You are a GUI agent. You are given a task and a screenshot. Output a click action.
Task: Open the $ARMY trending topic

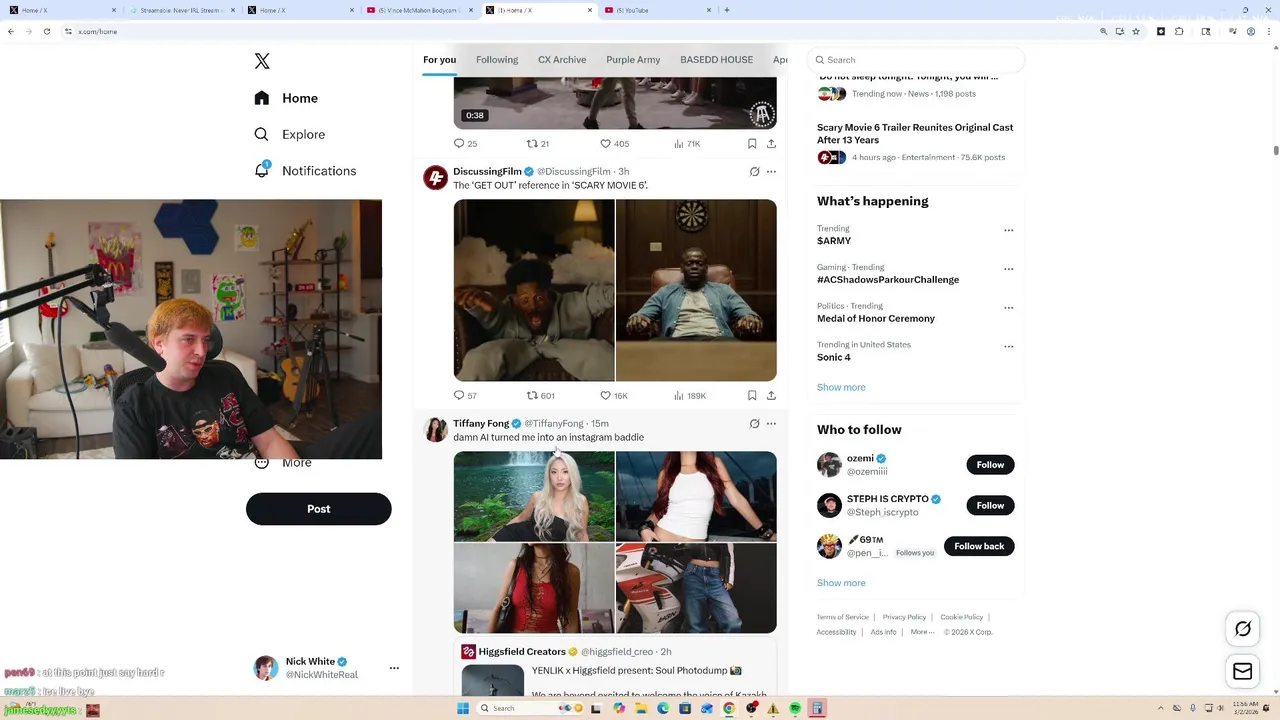pyautogui.click(x=834, y=241)
